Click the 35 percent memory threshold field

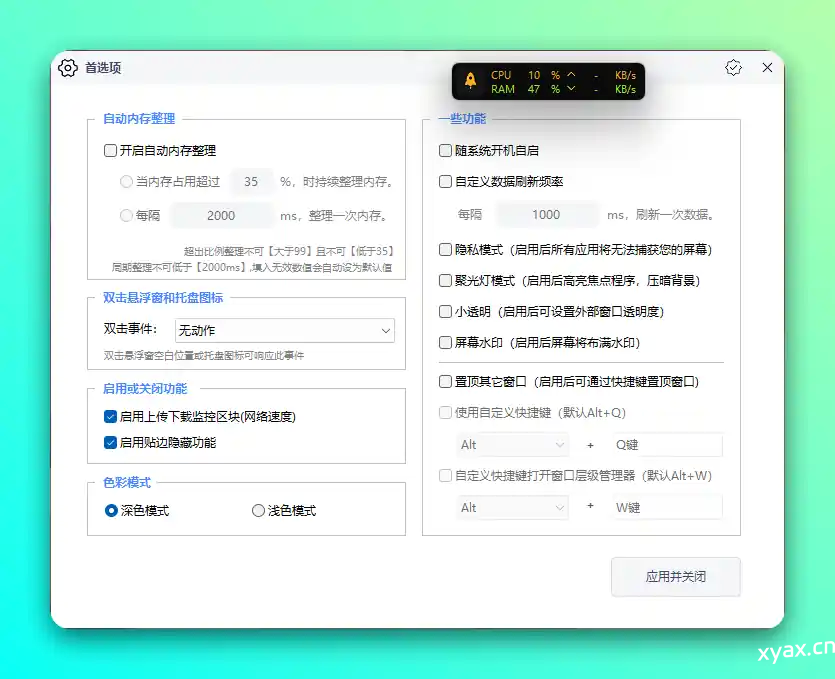pyautogui.click(x=252, y=182)
